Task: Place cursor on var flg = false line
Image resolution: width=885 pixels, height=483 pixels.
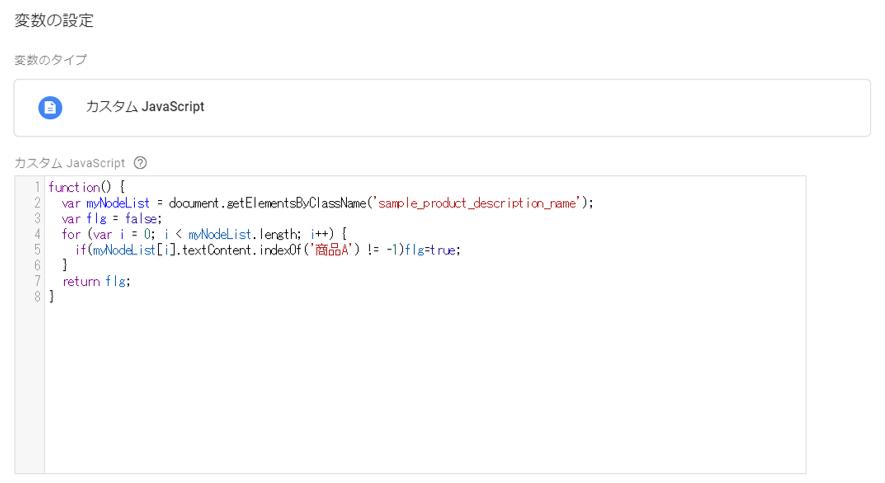Action: coord(112,218)
